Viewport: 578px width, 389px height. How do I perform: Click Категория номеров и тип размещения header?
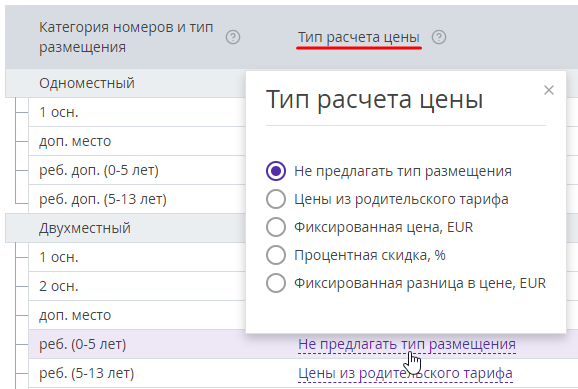pos(126,37)
